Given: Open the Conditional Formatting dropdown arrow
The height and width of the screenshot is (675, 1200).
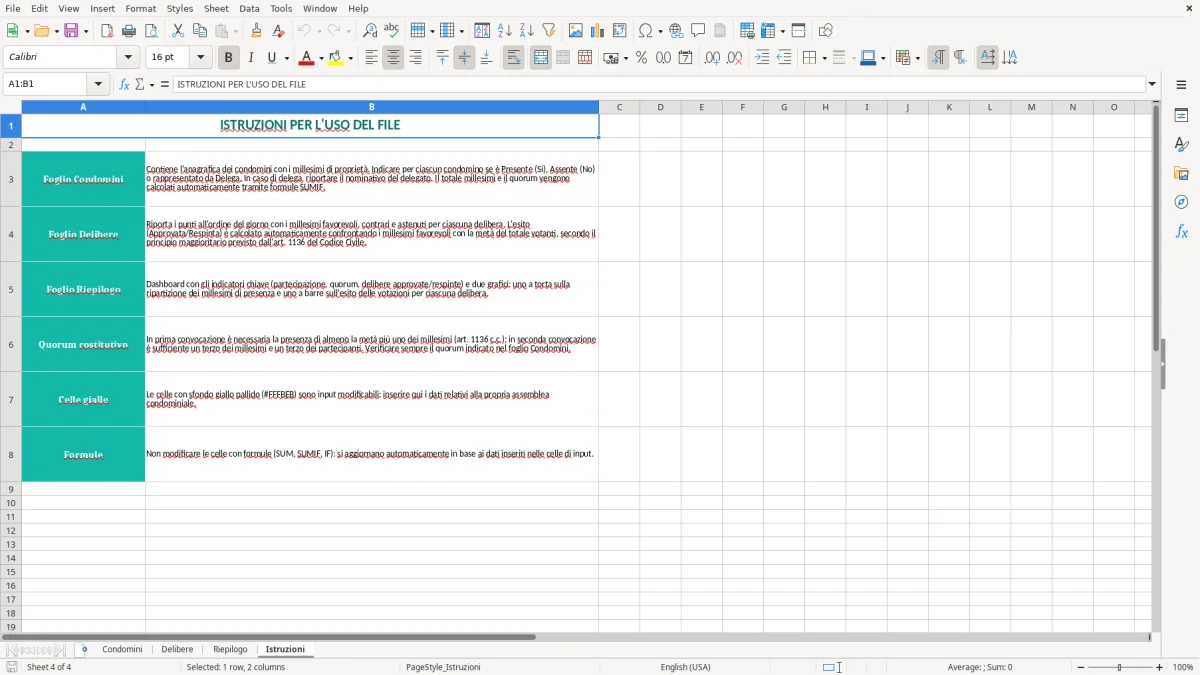Looking at the screenshot, I should [917, 58].
